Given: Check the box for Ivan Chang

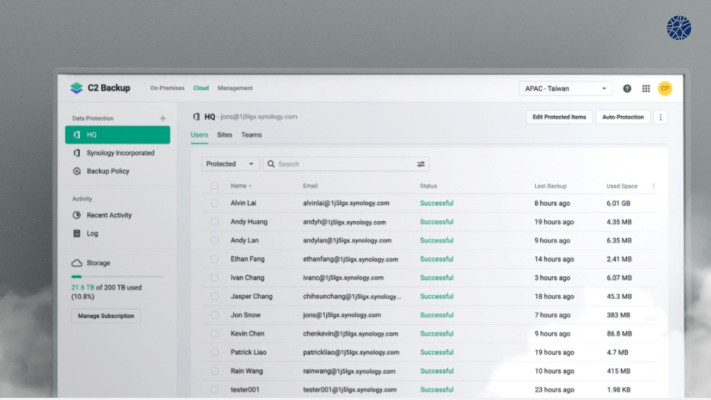Looking at the screenshot, I should (x=214, y=278).
